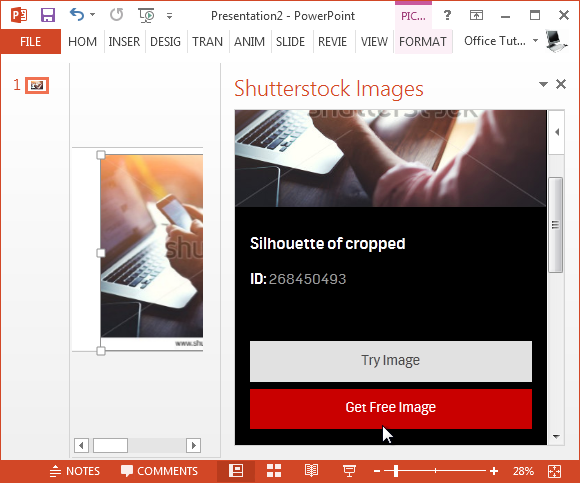Image resolution: width=580 pixels, height=483 pixels.
Task: Open PowerPoint Help question mark
Action: point(447,15)
